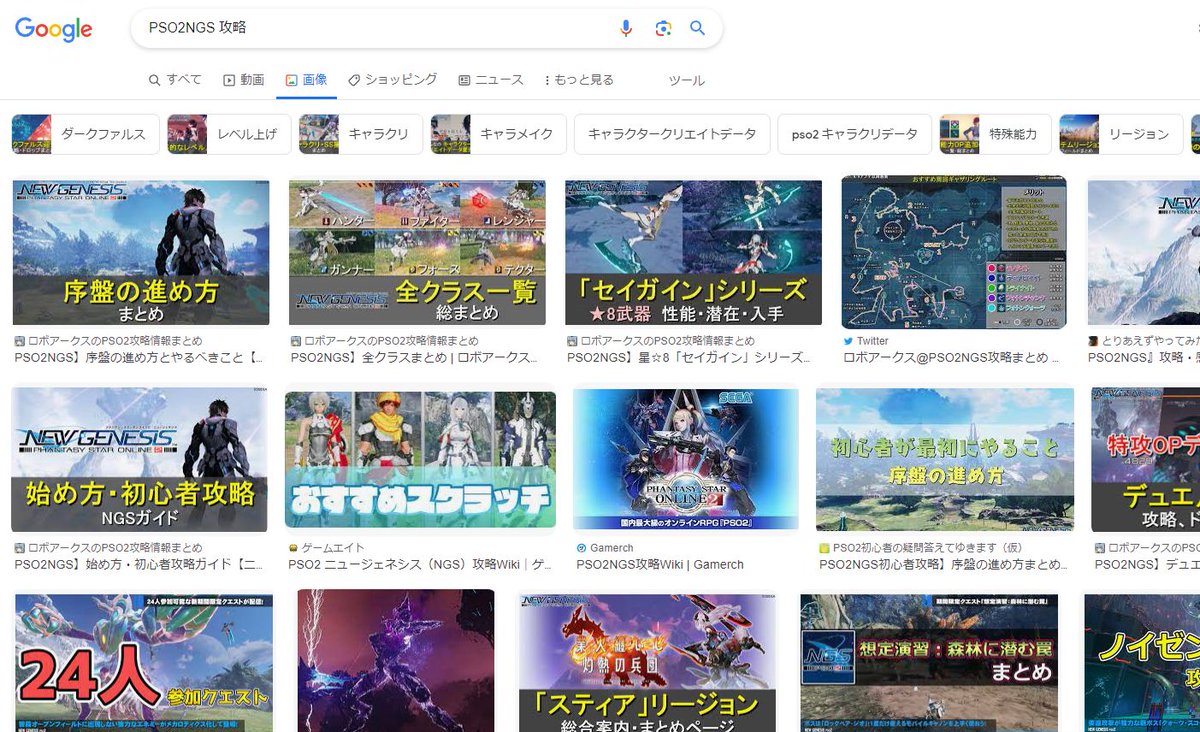Viewport: 1200px width, 732px height.
Task: Click the blue magnifier search button
Action: 698,28
